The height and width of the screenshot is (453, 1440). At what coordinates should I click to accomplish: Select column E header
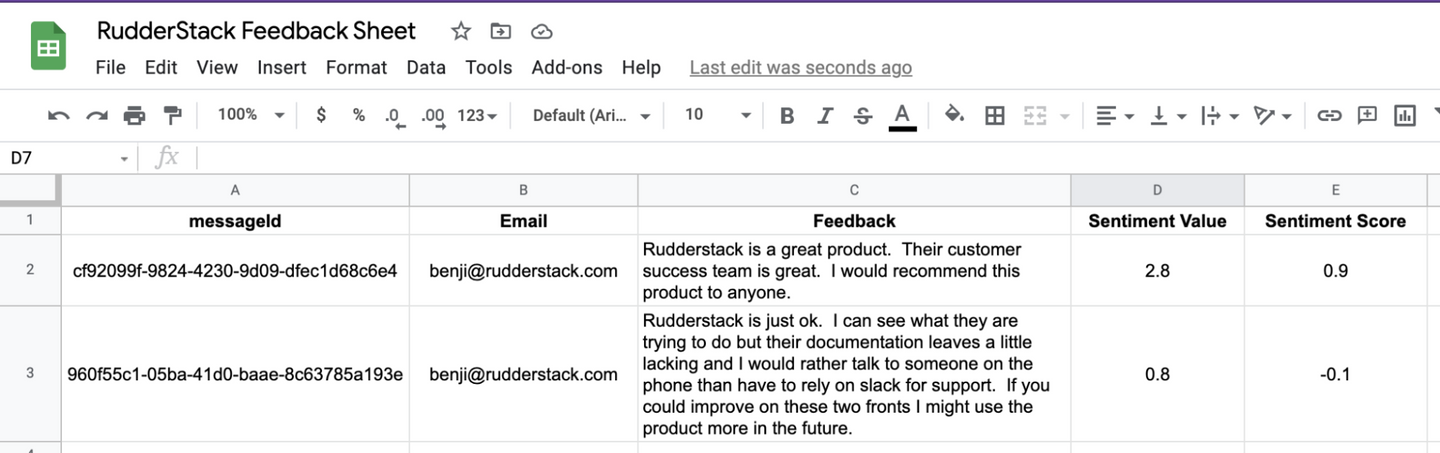1335,190
